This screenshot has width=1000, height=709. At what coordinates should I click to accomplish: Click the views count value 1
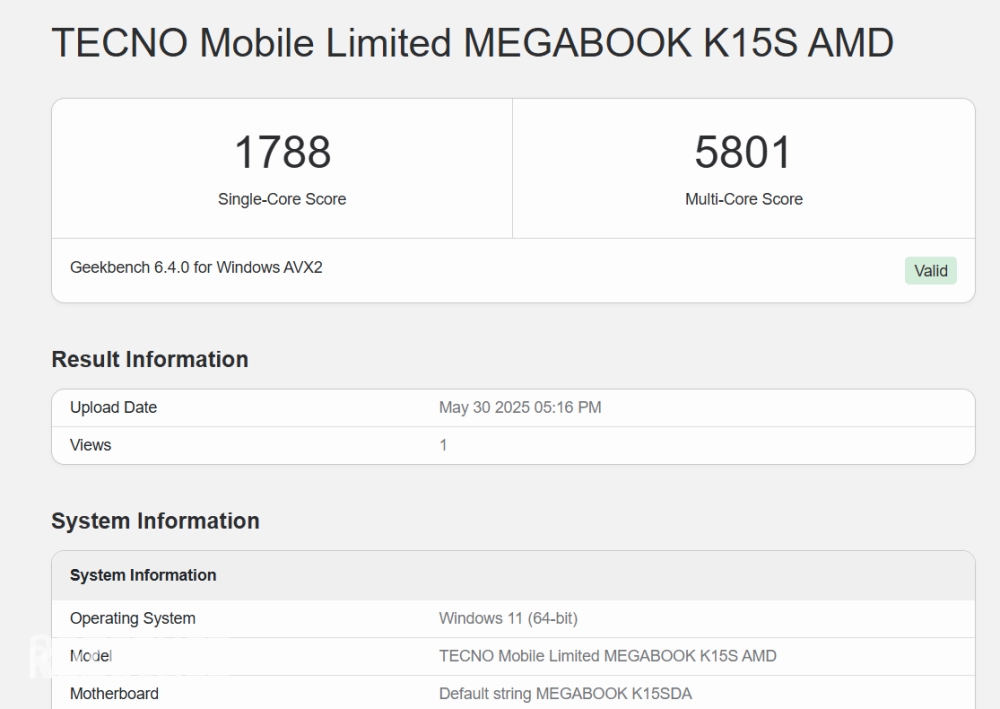click(444, 445)
